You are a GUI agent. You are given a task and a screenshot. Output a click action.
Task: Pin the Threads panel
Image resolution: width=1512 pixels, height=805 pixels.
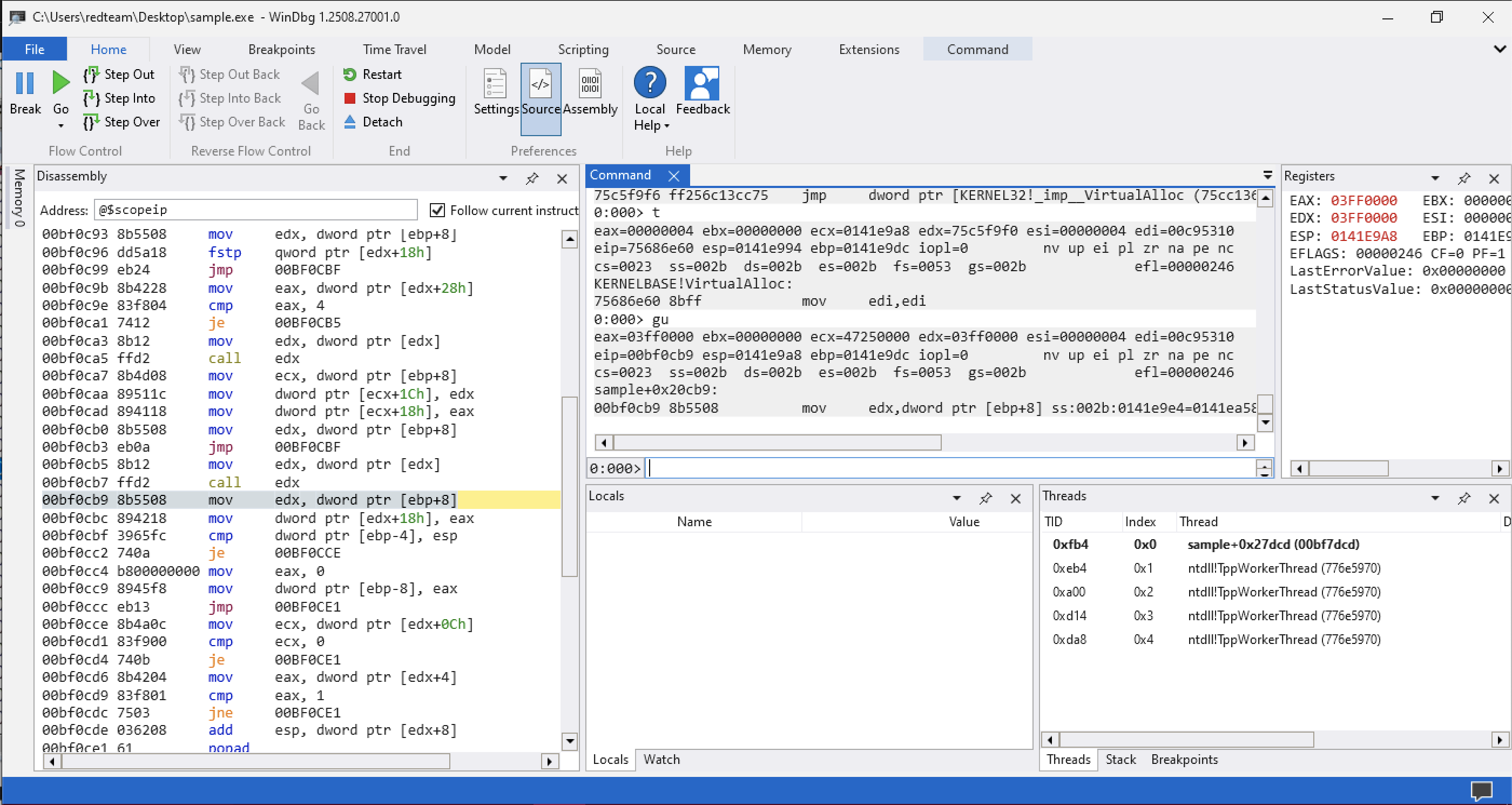(x=1464, y=499)
